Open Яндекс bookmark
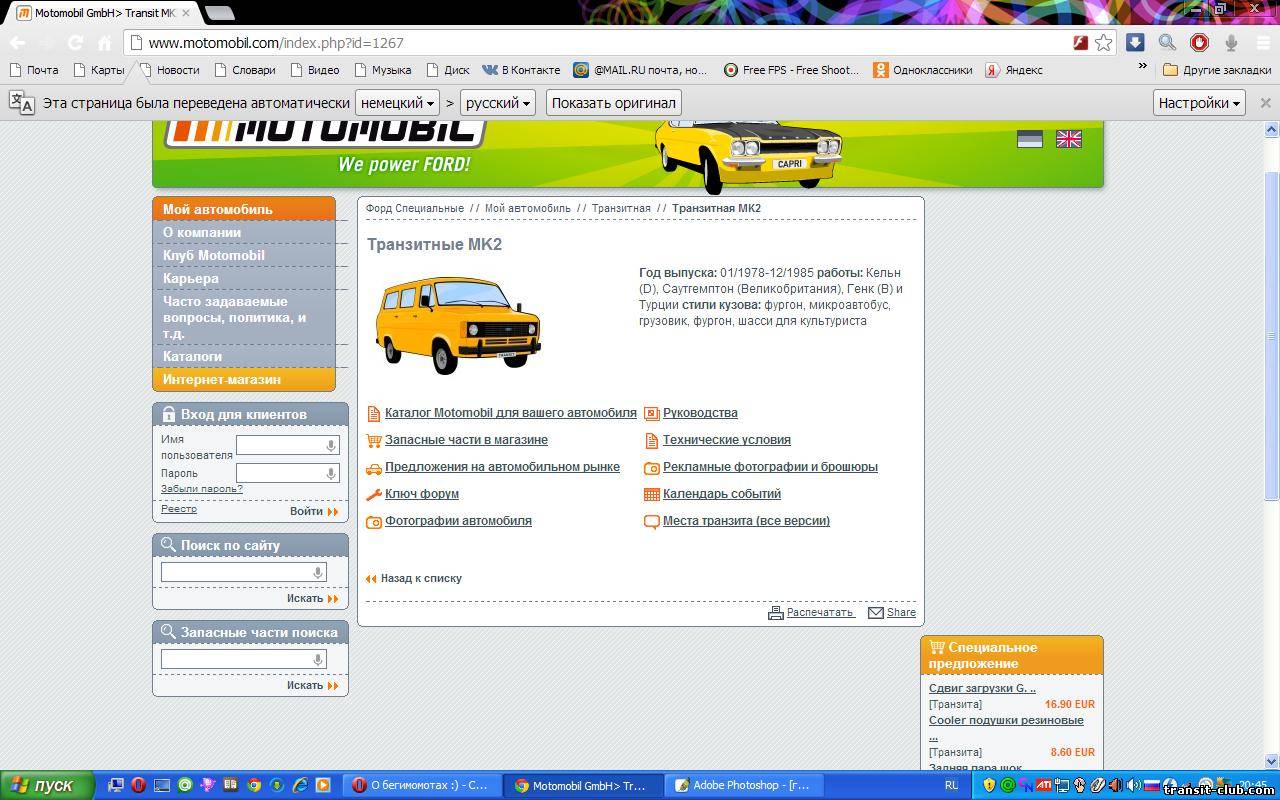 [x=1014, y=70]
